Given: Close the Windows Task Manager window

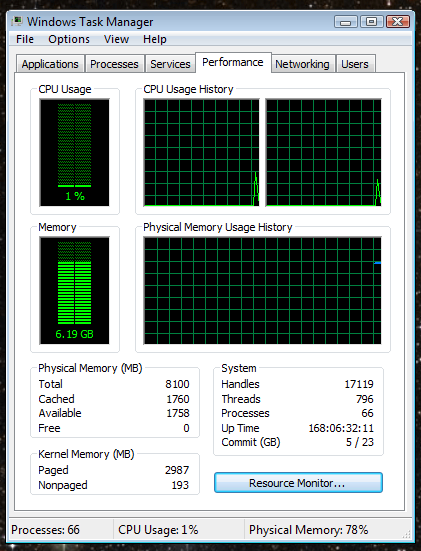Looking at the screenshot, I should 398,22.
